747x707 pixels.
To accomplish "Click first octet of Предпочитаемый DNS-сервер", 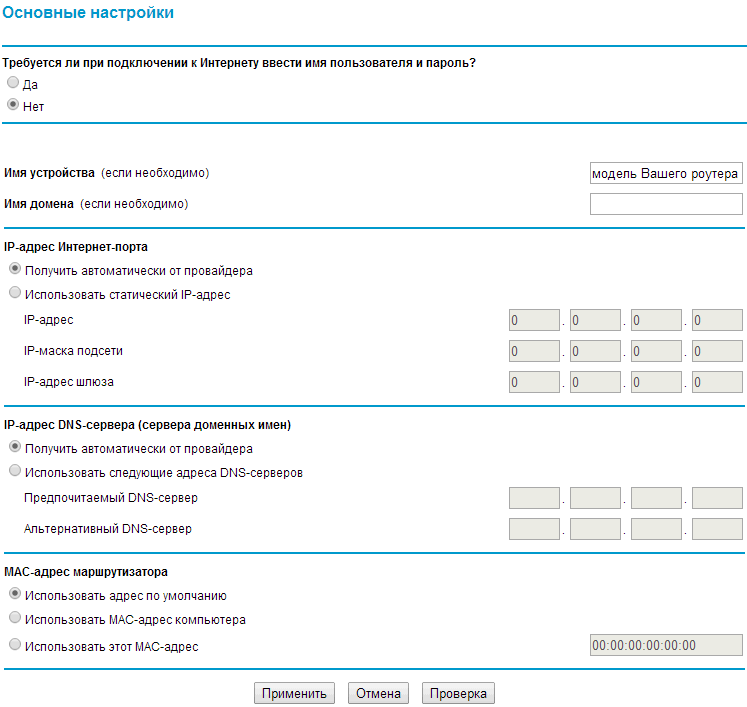I will (x=534, y=498).
